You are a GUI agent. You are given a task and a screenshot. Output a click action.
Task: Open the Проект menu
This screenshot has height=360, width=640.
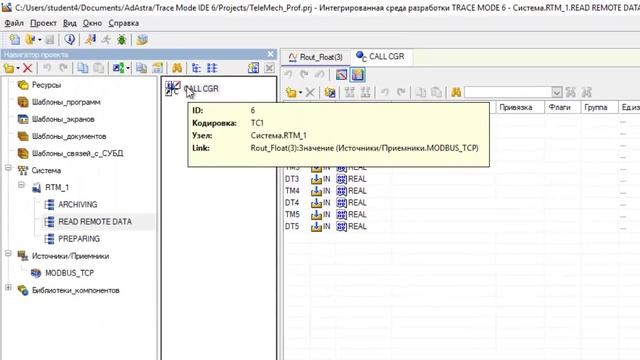coord(43,23)
